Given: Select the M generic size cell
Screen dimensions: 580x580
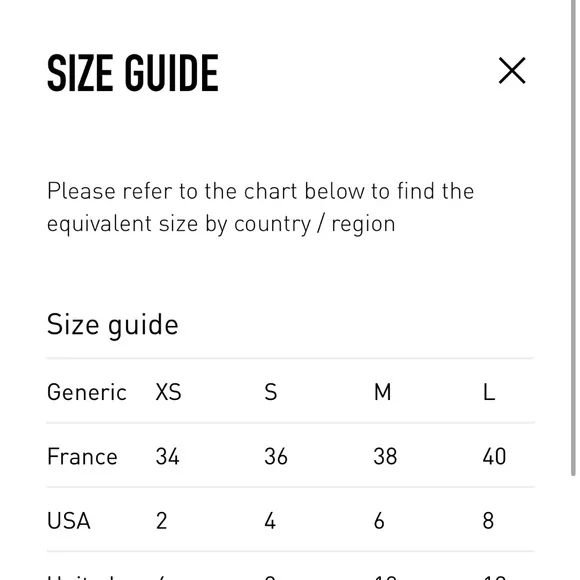Looking at the screenshot, I should coord(382,392).
